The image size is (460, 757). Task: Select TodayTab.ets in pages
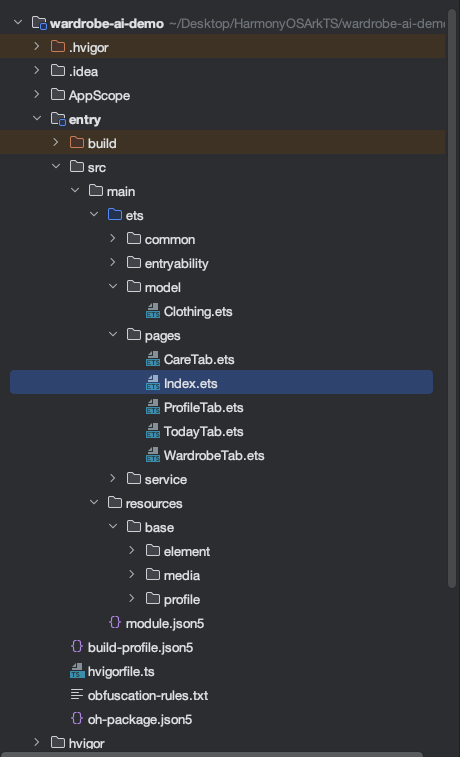(x=203, y=432)
